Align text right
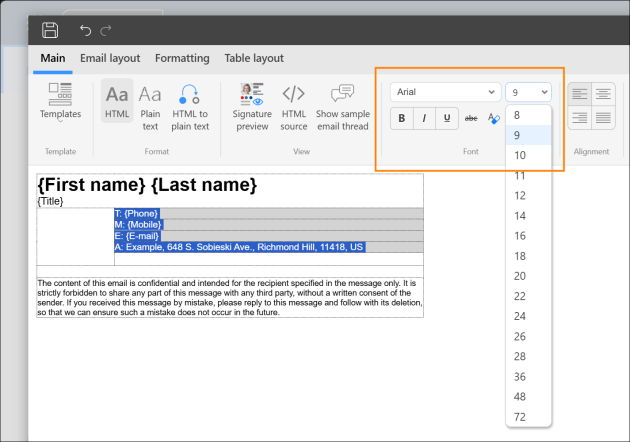 [x=579, y=118]
